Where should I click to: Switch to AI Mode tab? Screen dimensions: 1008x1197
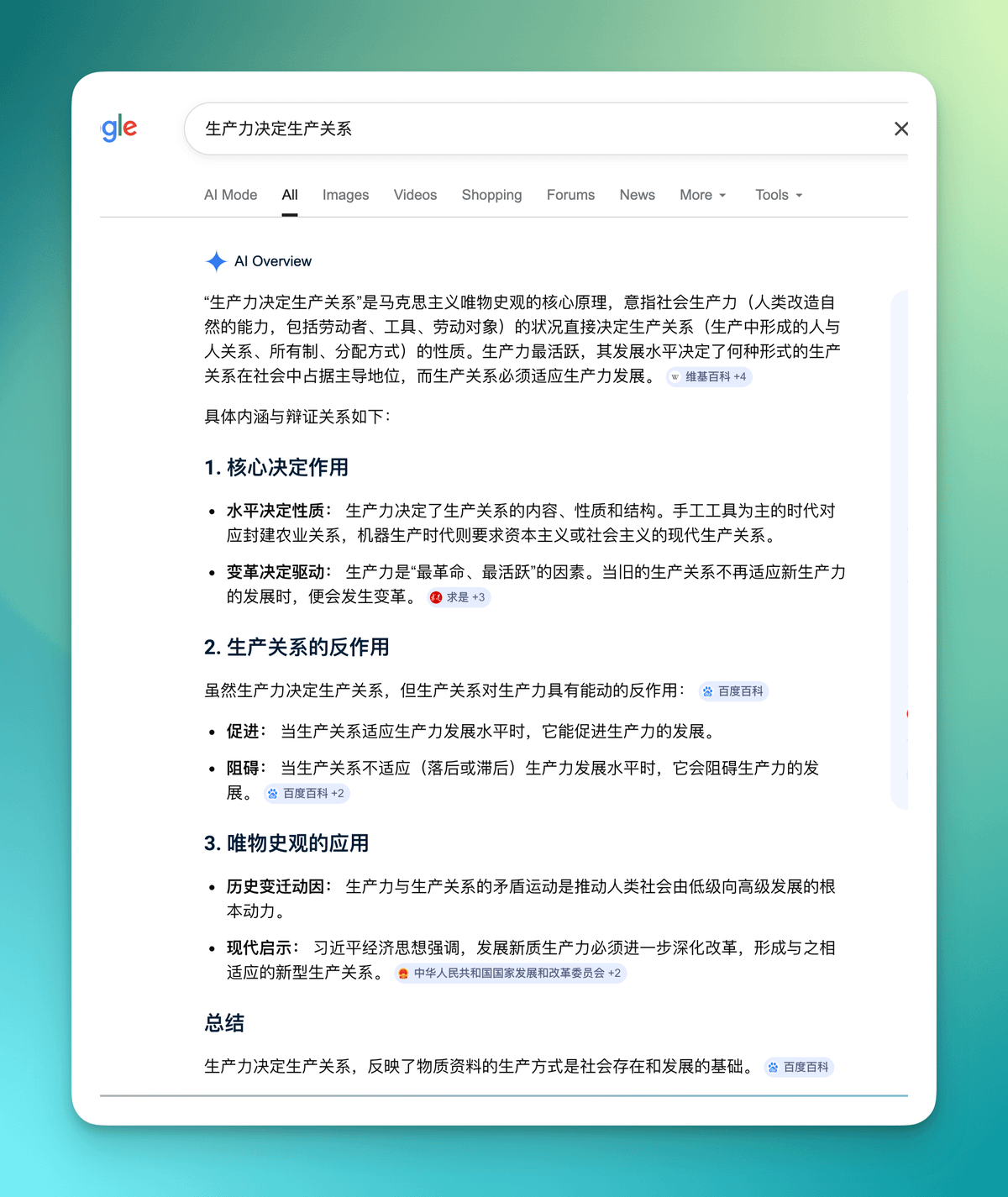coord(230,195)
